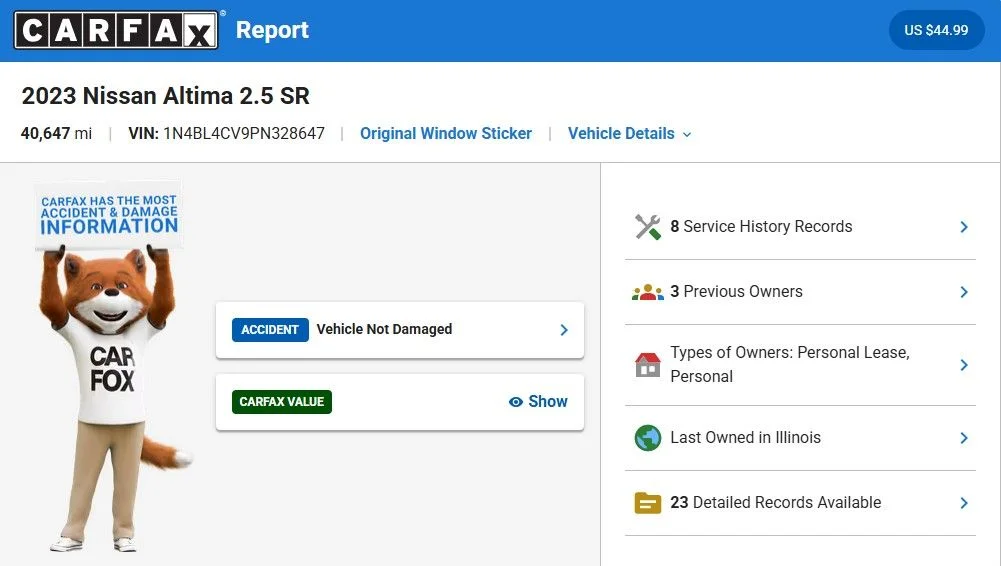The image size is (1001, 566).
Task: Click the eye icon beside Show
Action: [x=516, y=402]
